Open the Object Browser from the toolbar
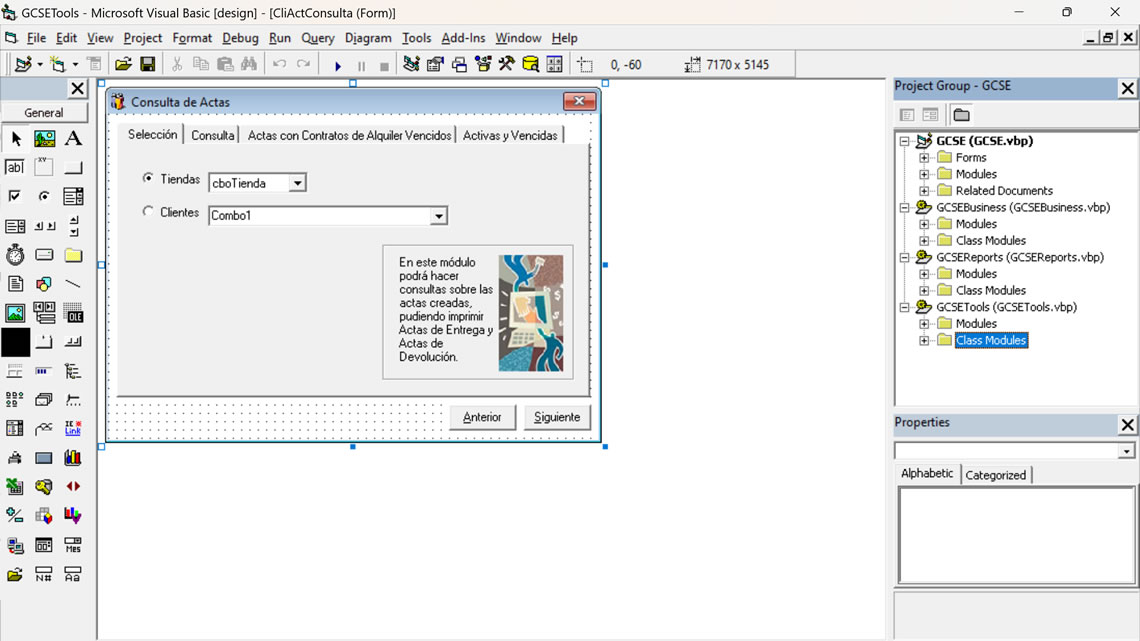Screen dimensions: 1140x641 click(482, 64)
